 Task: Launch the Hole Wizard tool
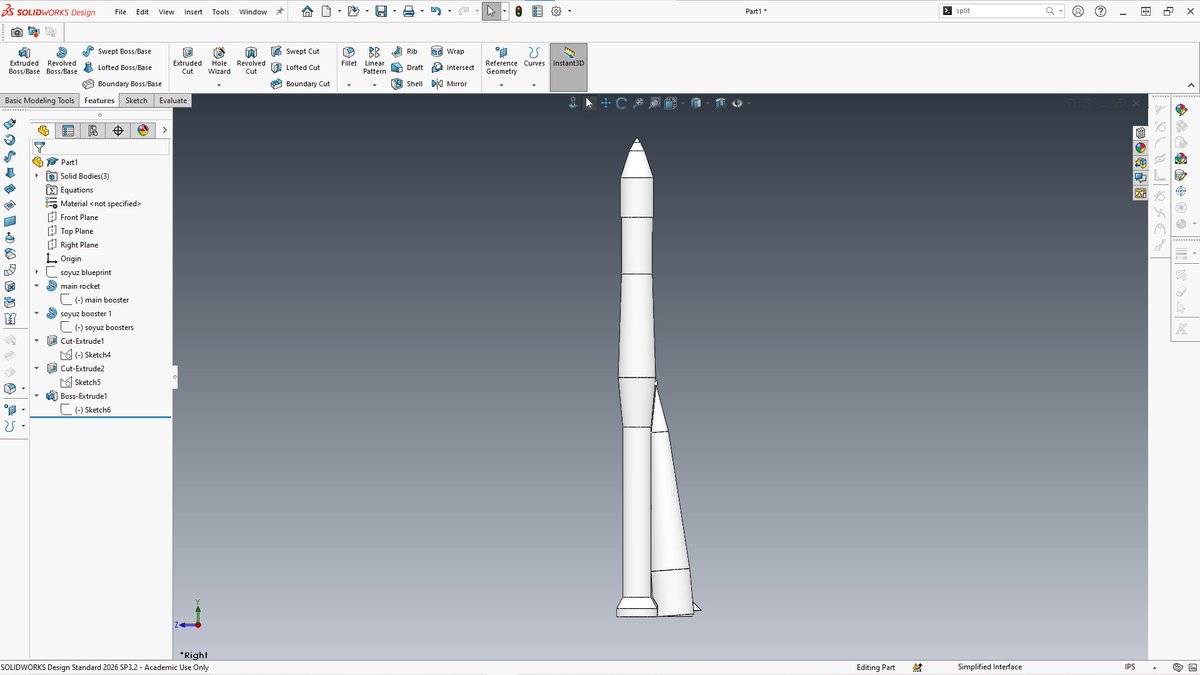(x=219, y=60)
